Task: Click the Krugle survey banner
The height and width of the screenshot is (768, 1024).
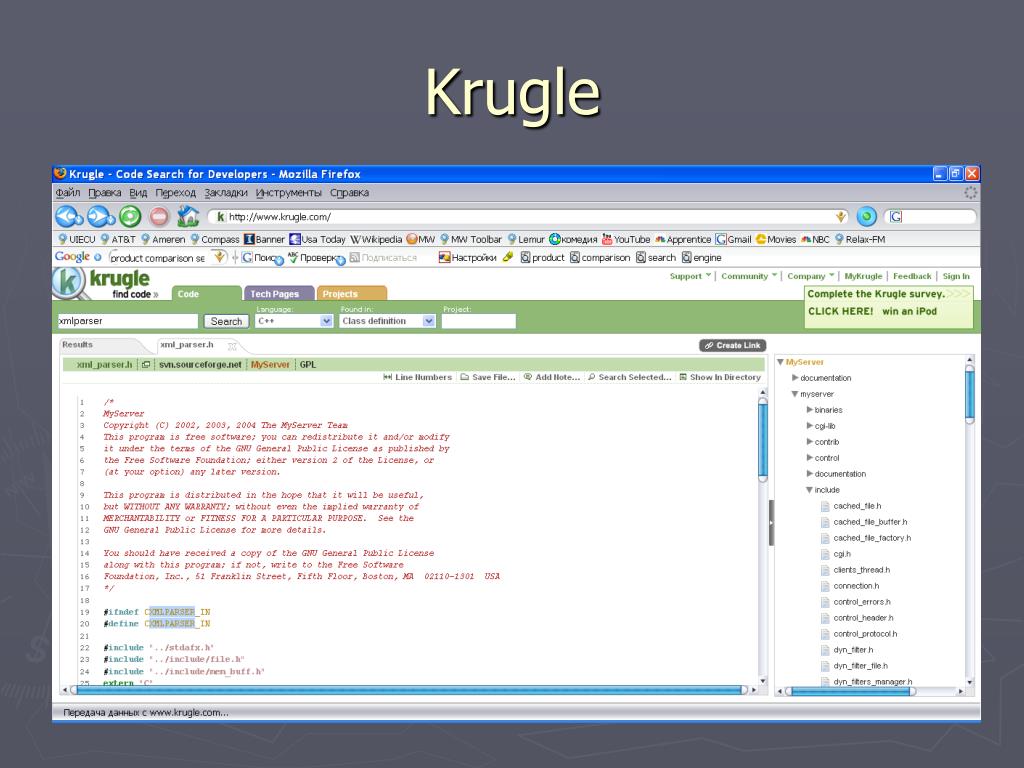Action: [888, 306]
